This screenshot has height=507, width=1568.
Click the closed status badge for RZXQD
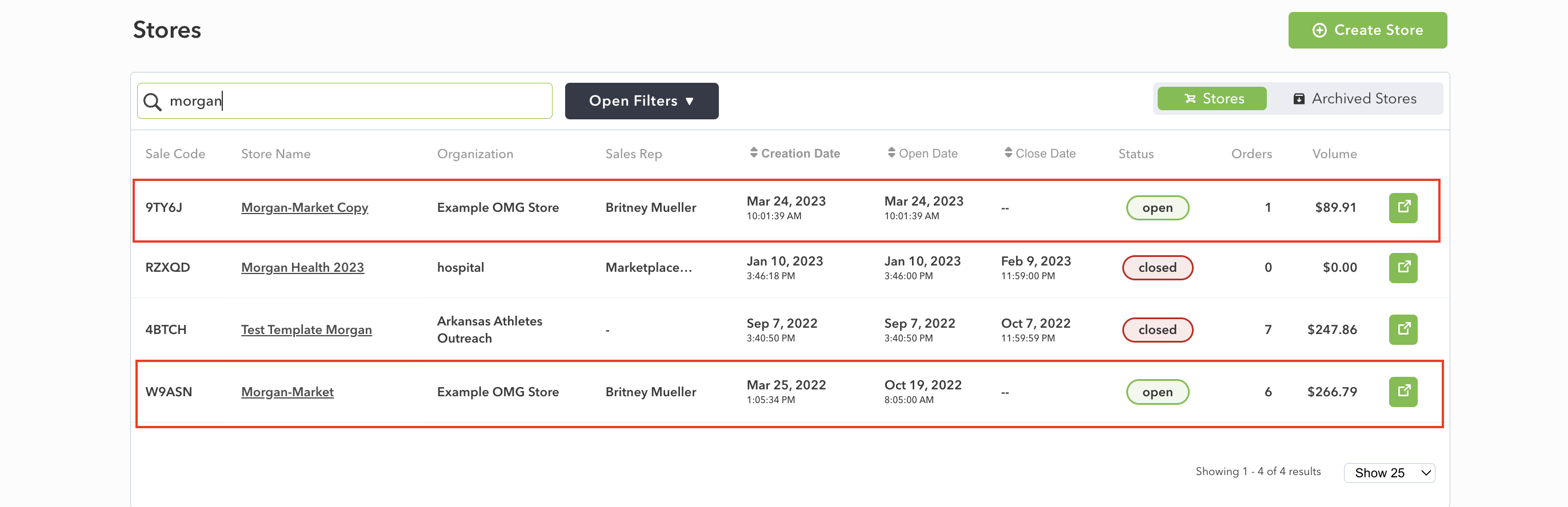tap(1157, 267)
